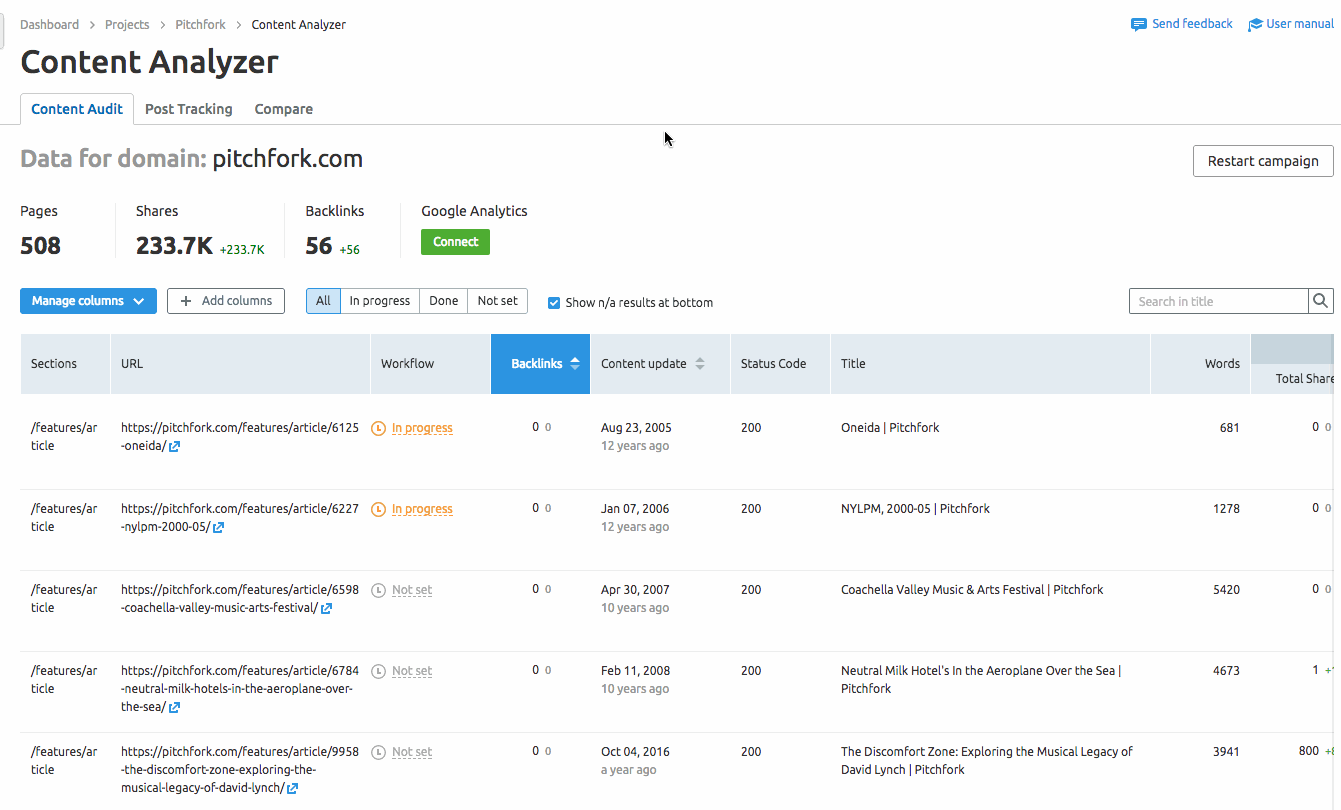Switch to the Post Tracking tab

click(188, 109)
